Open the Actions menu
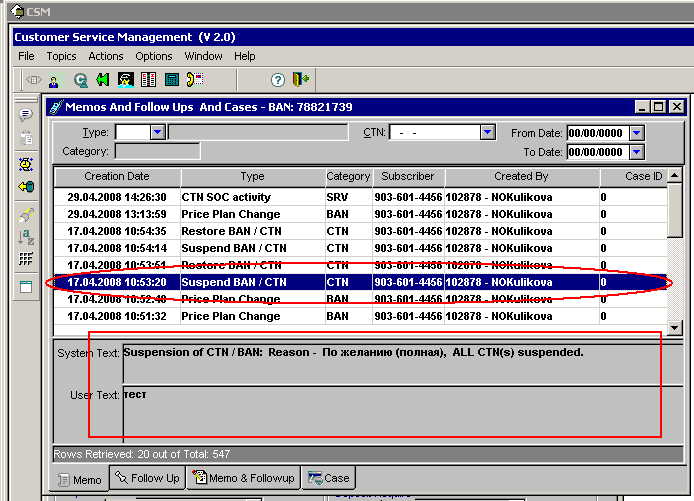This screenshot has height=501, width=694. click(106, 56)
